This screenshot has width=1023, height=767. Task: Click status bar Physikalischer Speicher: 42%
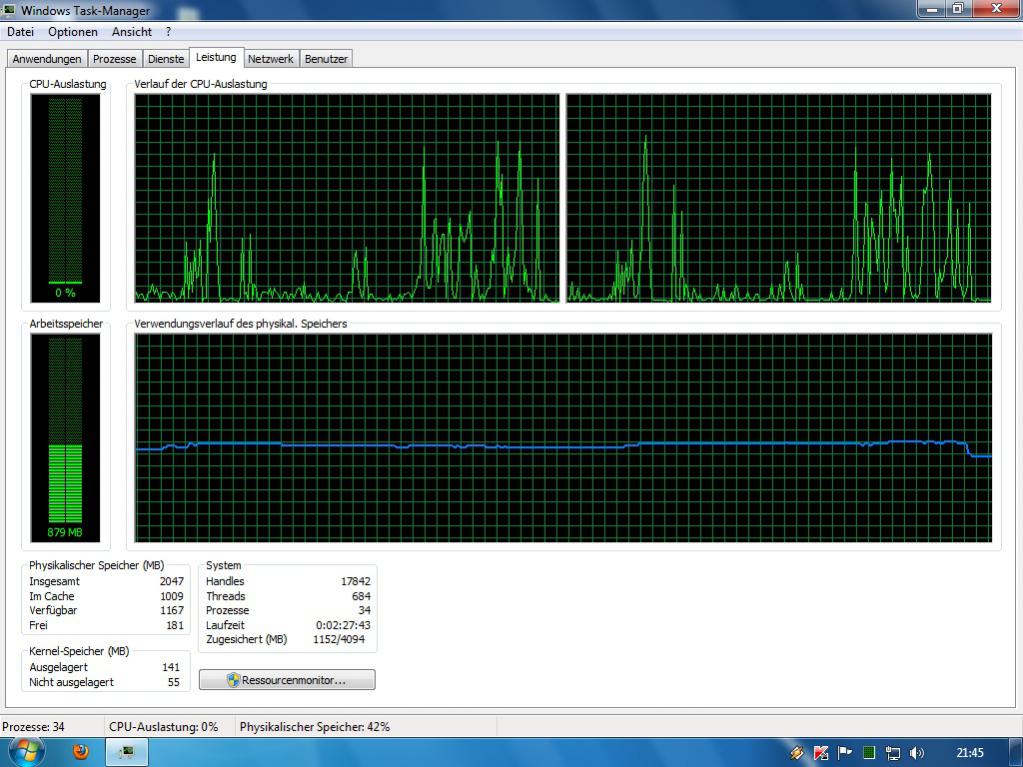coord(314,727)
